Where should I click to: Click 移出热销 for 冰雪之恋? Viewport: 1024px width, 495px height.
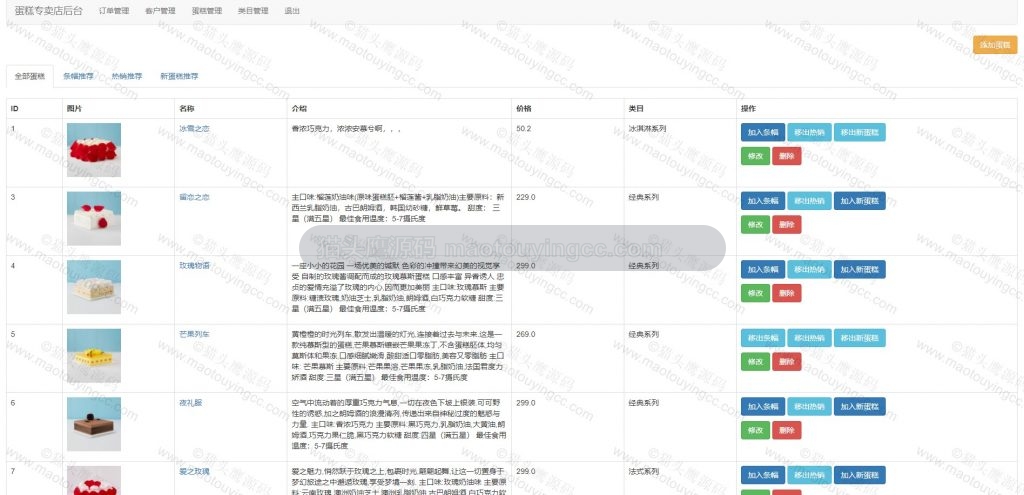[x=809, y=132]
